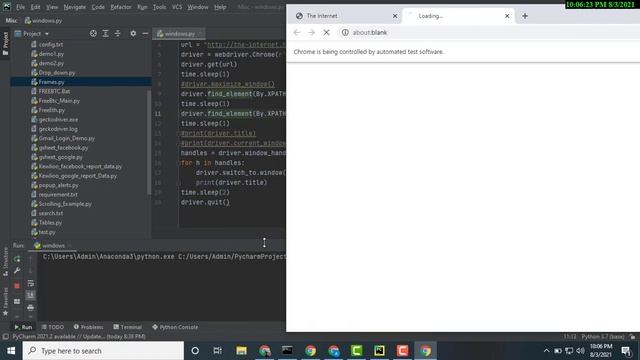Select the windows.py editor tab
Viewport: 640px width, 360px height.
[179, 33]
